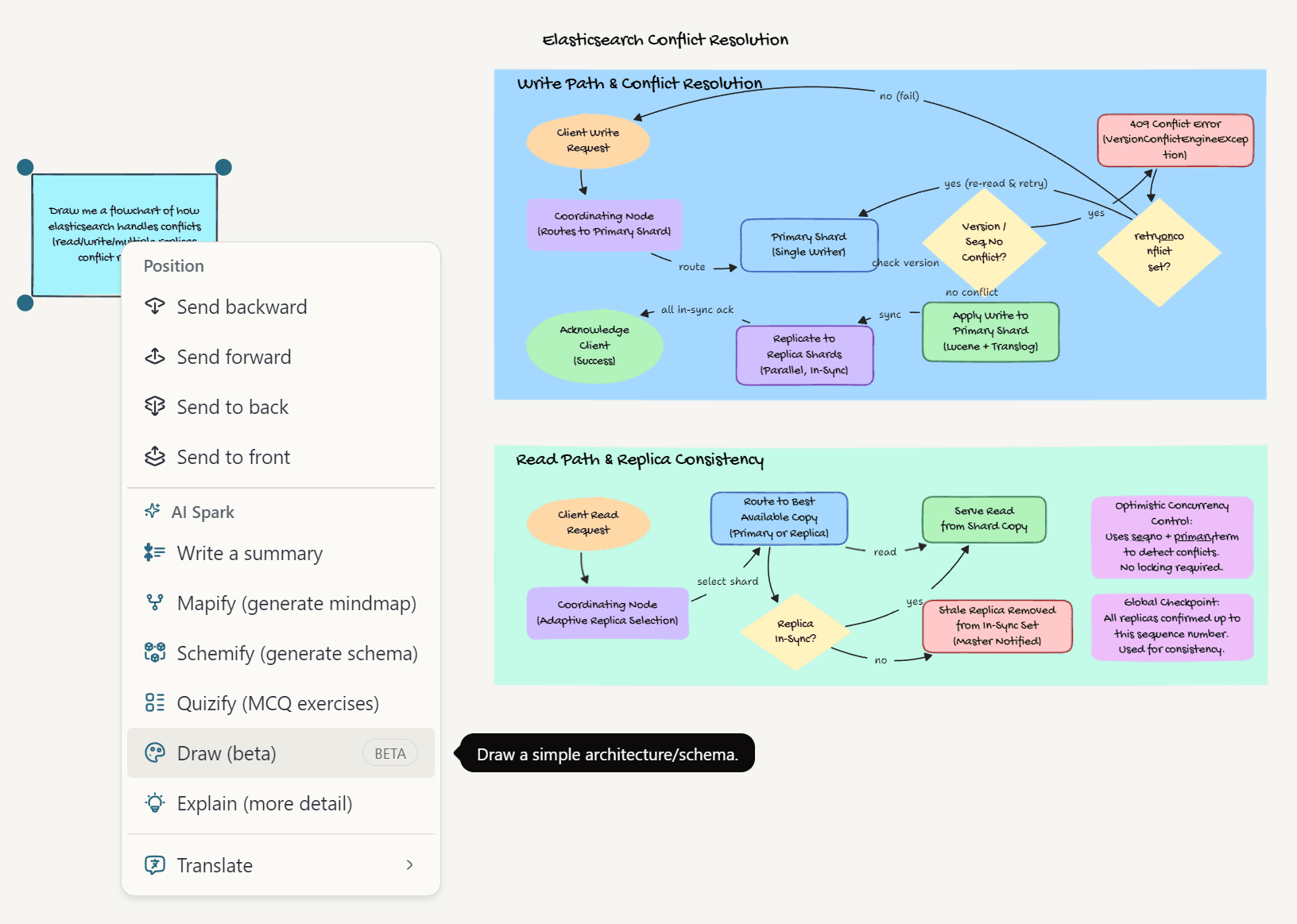
Task: Click the Send forward icon
Action: [156, 357]
